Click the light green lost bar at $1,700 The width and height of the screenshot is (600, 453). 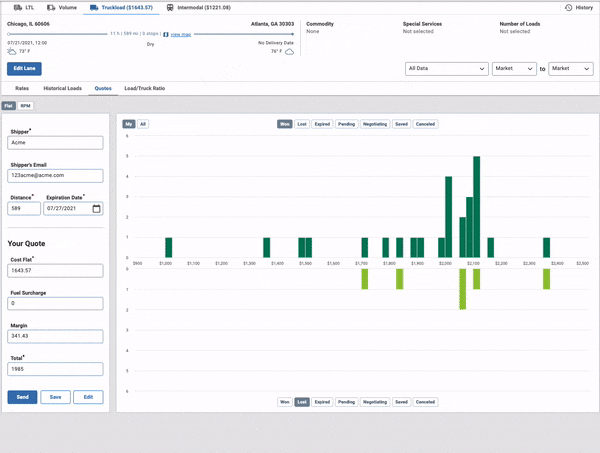[365, 279]
